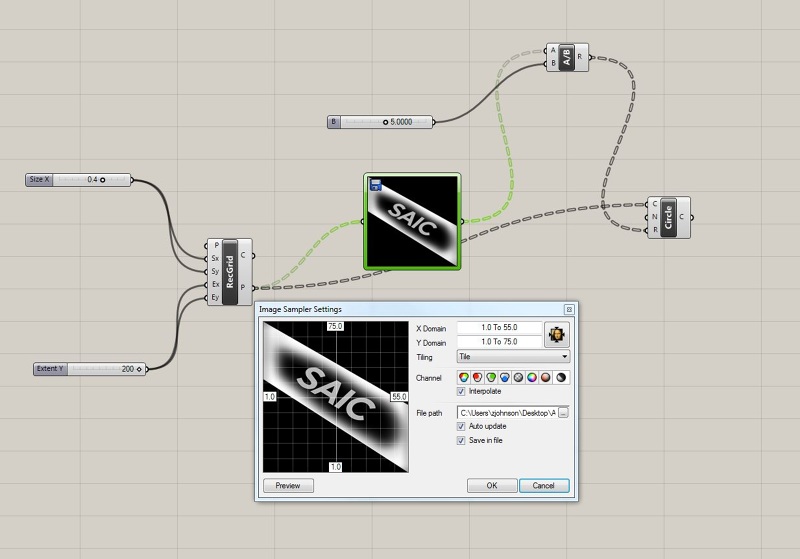This screenshot has height=559, width=800.
Task: Disable the Auto update checkbox
Action: (x=461, y=426)
